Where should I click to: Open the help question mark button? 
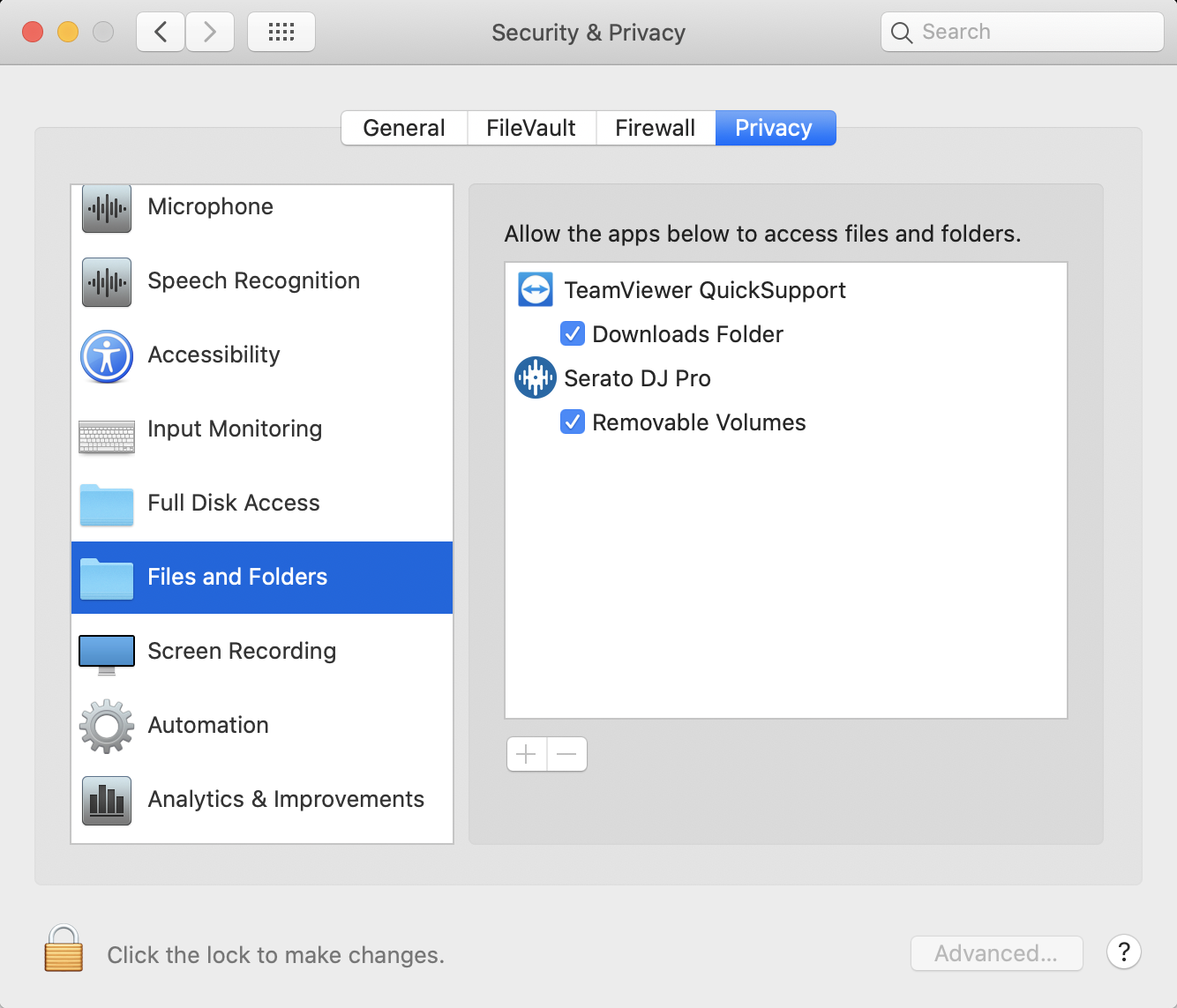click(x=1124, y=952)
